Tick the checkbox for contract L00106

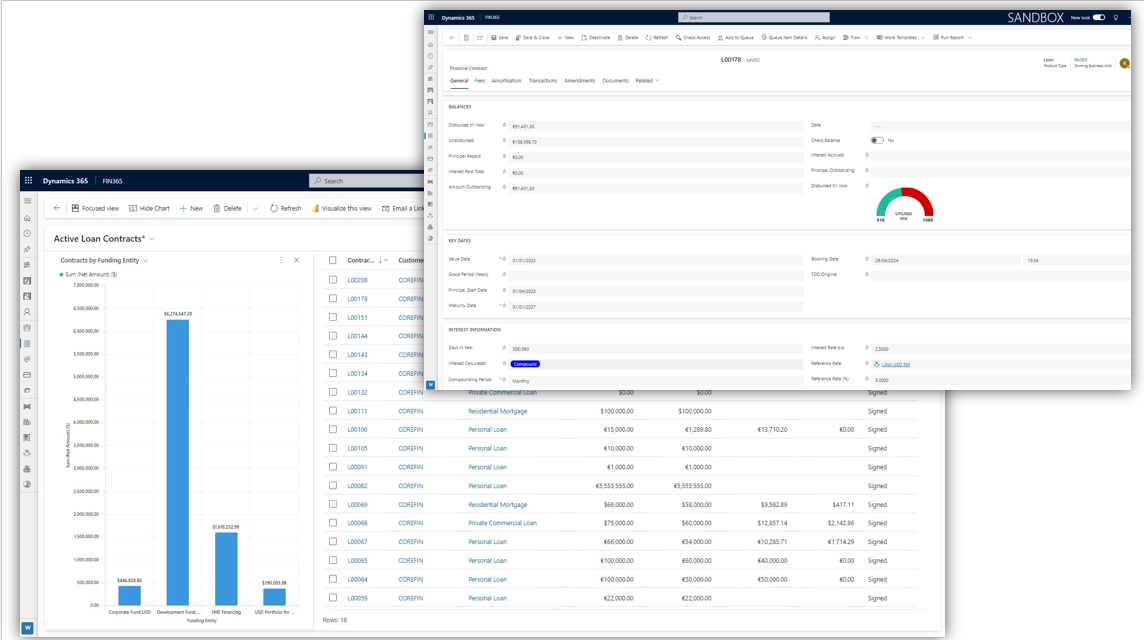pyautogui.click(x=333, y=429)
